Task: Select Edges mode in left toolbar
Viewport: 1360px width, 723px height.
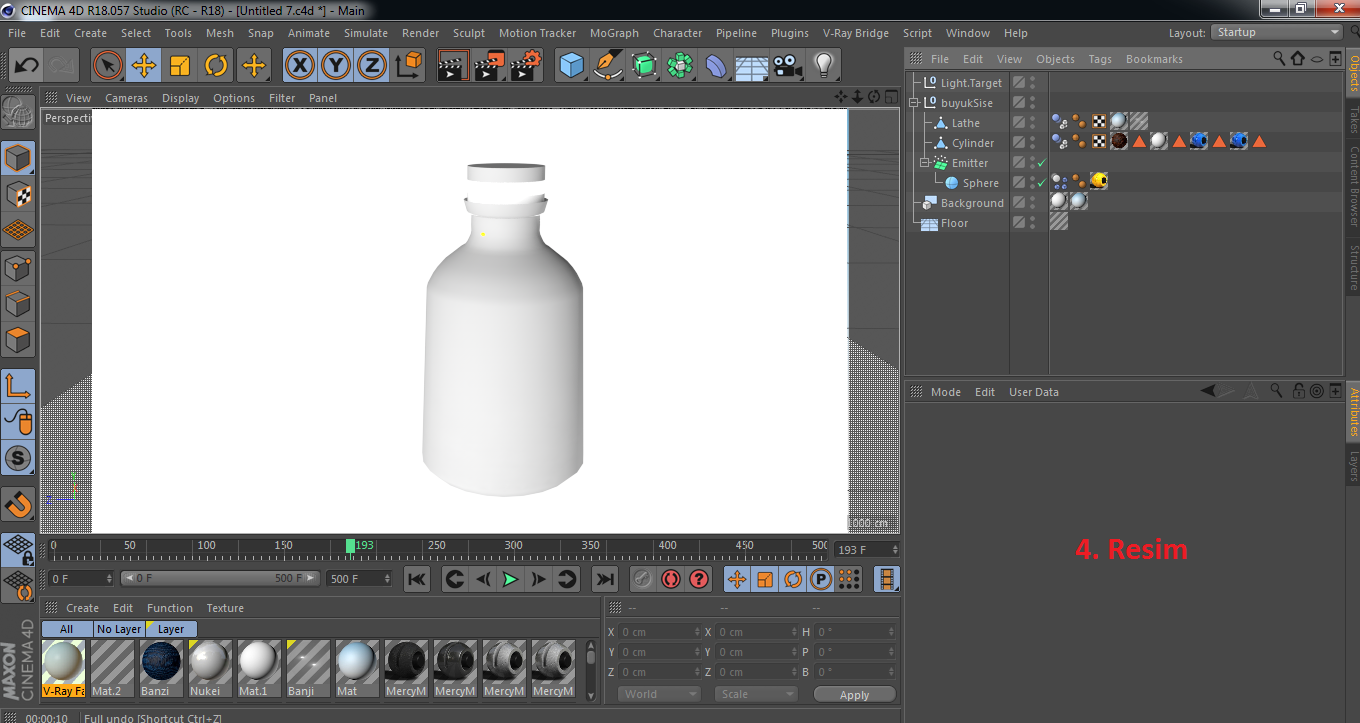Action: [18, 304]
